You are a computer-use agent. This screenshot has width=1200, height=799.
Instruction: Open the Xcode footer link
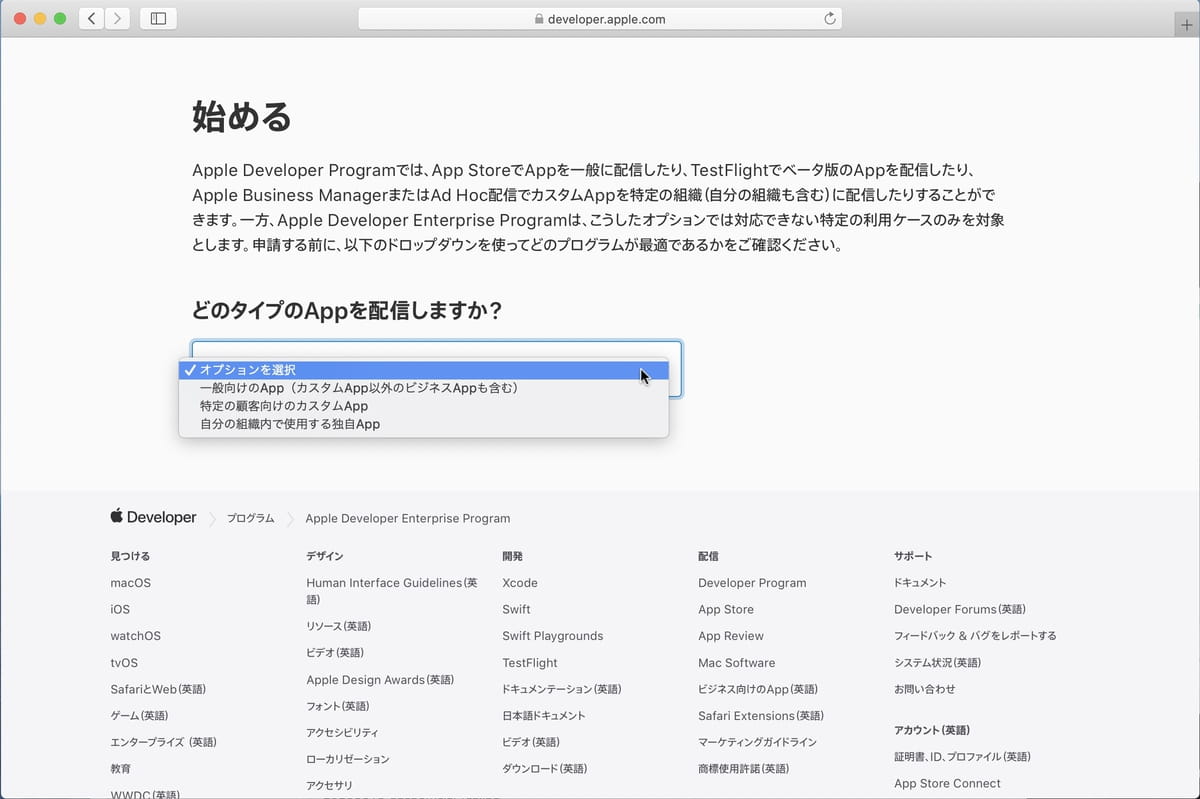click(x=520, y=583)
